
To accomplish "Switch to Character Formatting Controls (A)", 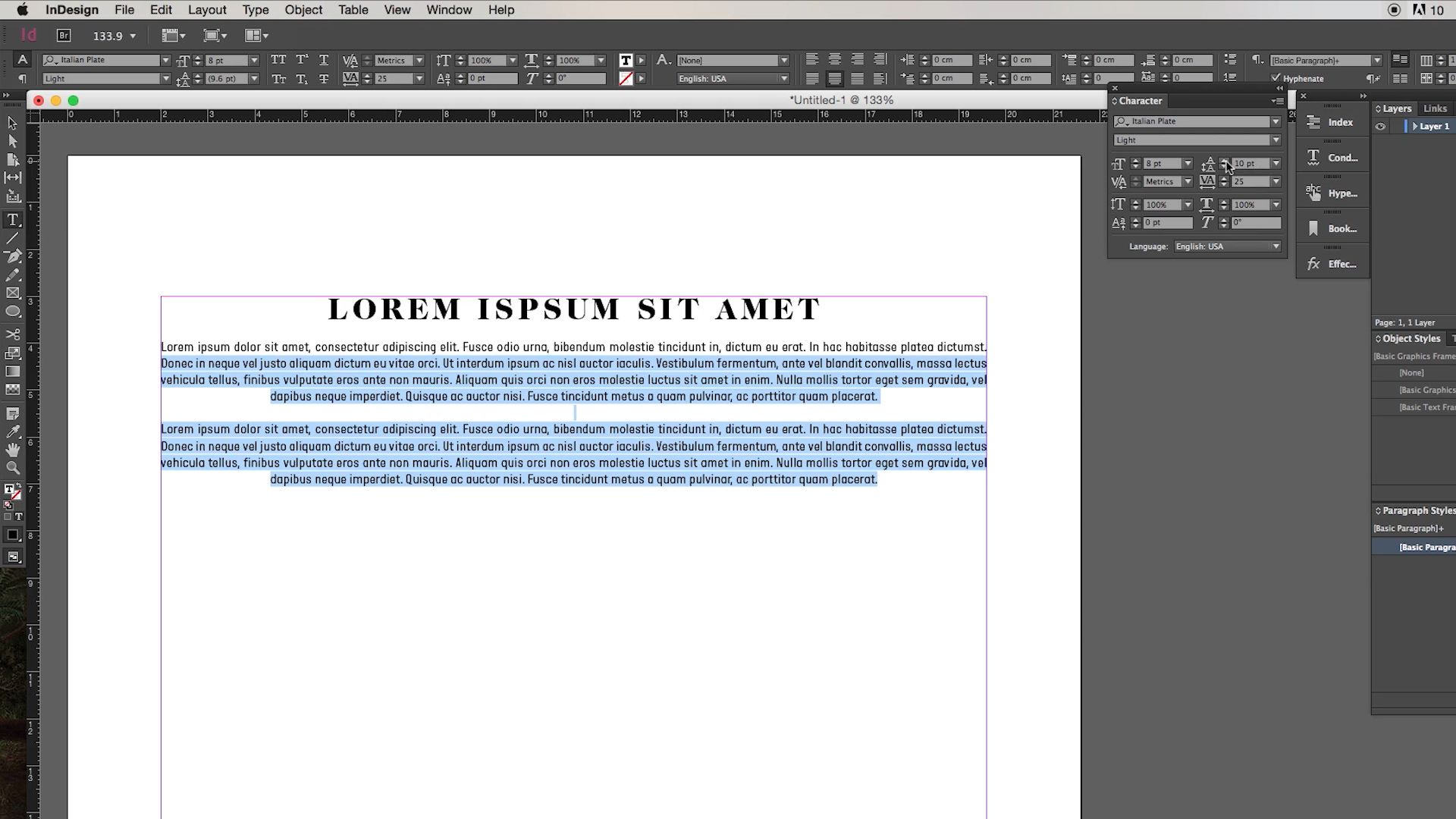I will pos(22,60).
